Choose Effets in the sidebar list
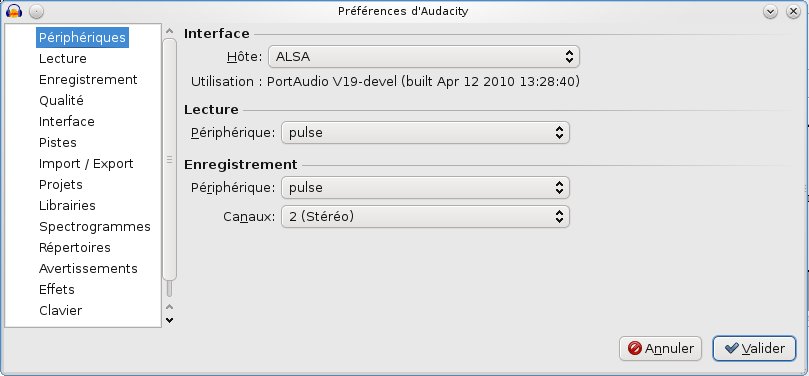Image resolution: width=809 pixels, height=376 pixels. pyautogui.click(x=57, y=289)
